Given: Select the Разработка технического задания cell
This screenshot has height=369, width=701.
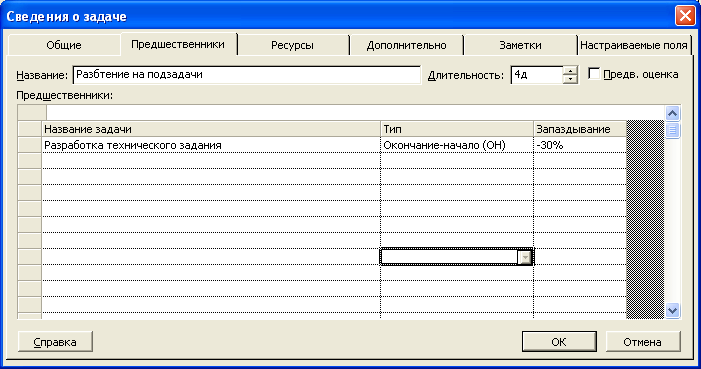Looking at the screenshot, I should (x=211, y=145).
